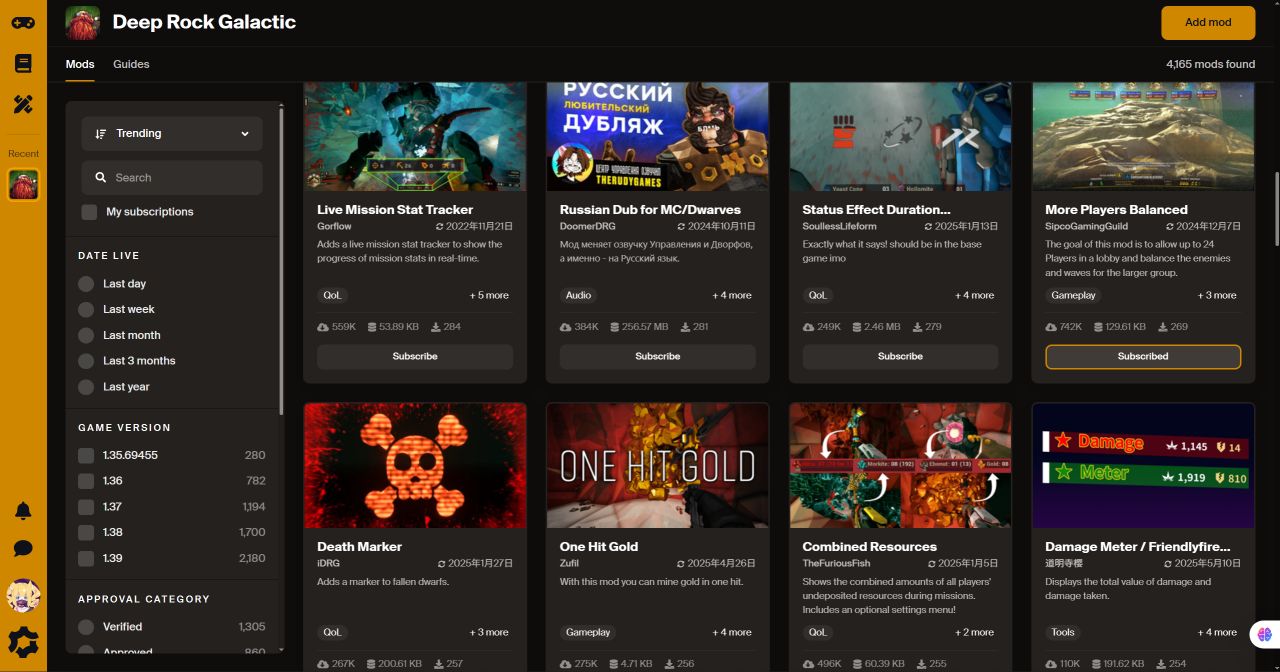Select Verified approval category

(x=86, y=627)
